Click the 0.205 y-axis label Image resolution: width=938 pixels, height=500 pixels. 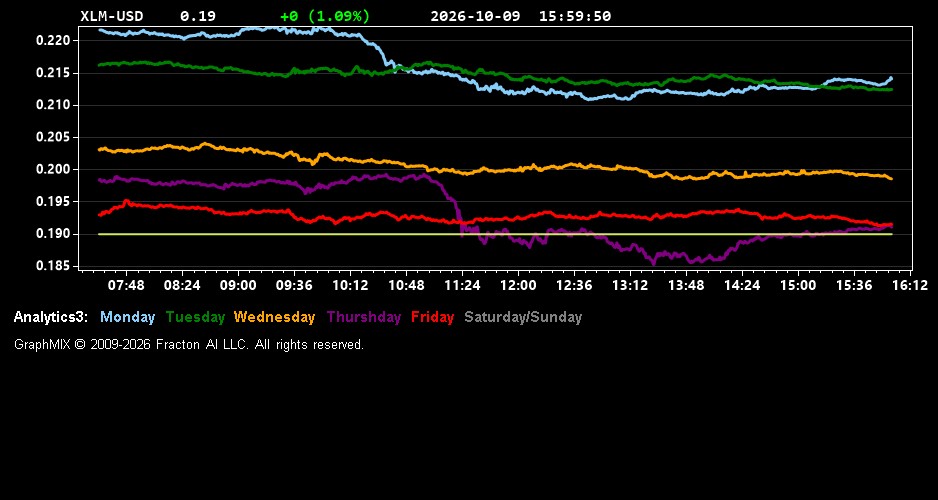[x=54, y=138]
